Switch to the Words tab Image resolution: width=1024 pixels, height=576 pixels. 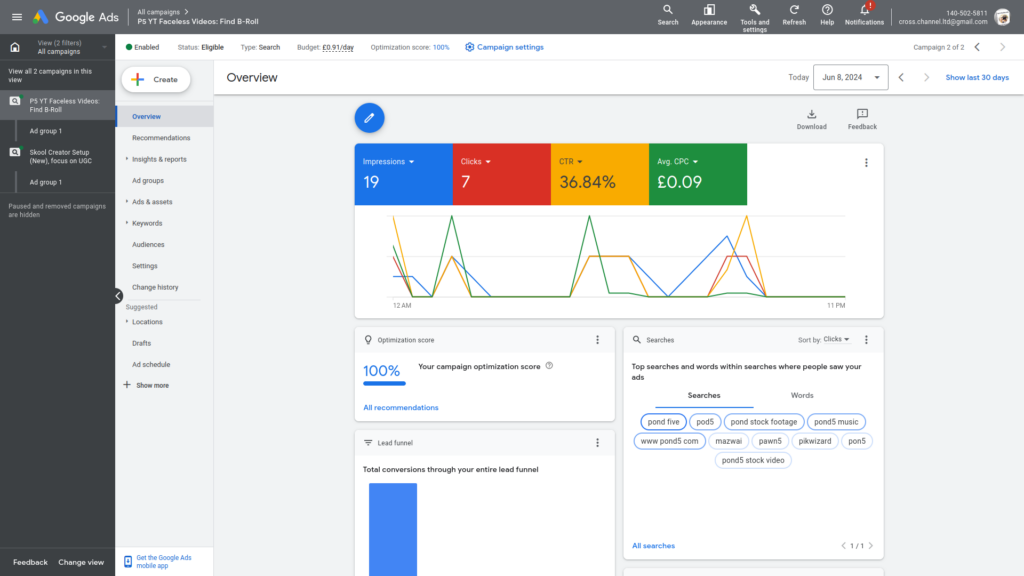(x=802, y=395)
